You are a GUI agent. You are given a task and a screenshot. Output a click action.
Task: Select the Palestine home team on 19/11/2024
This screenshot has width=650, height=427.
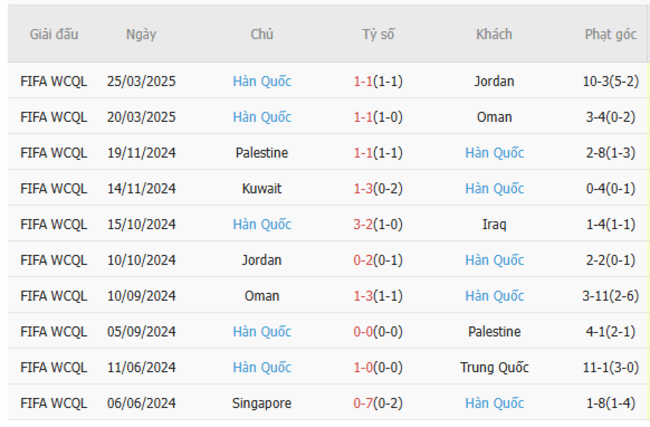(x=262, y=153)
